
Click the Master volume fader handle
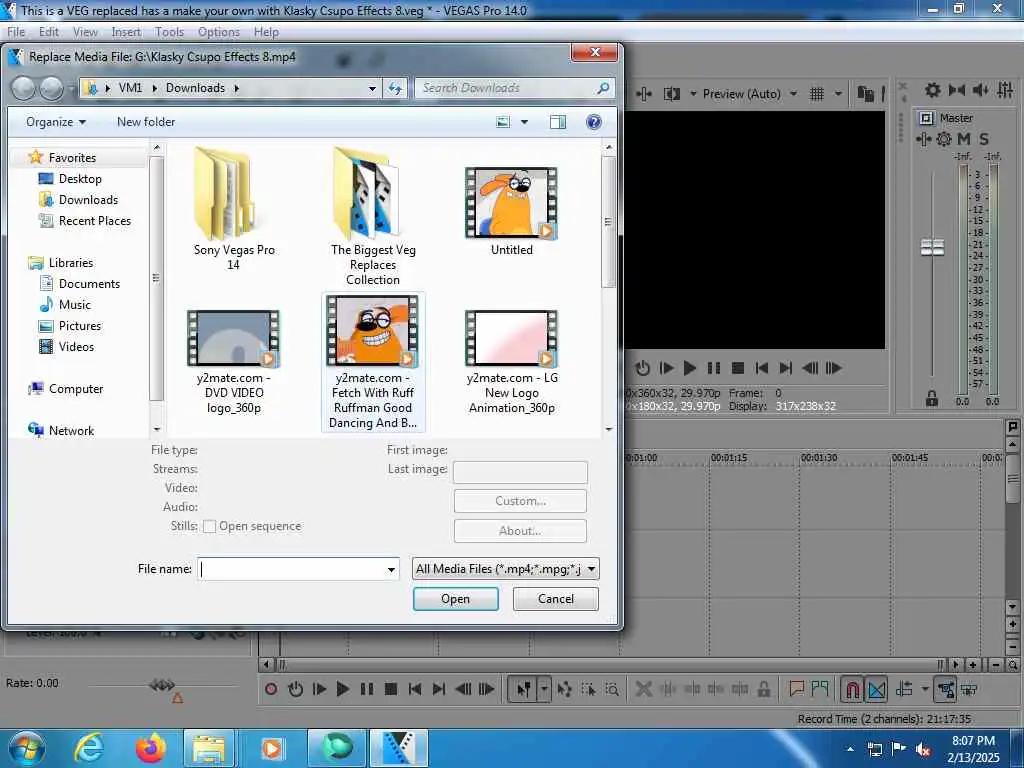(x=932, y=248)
